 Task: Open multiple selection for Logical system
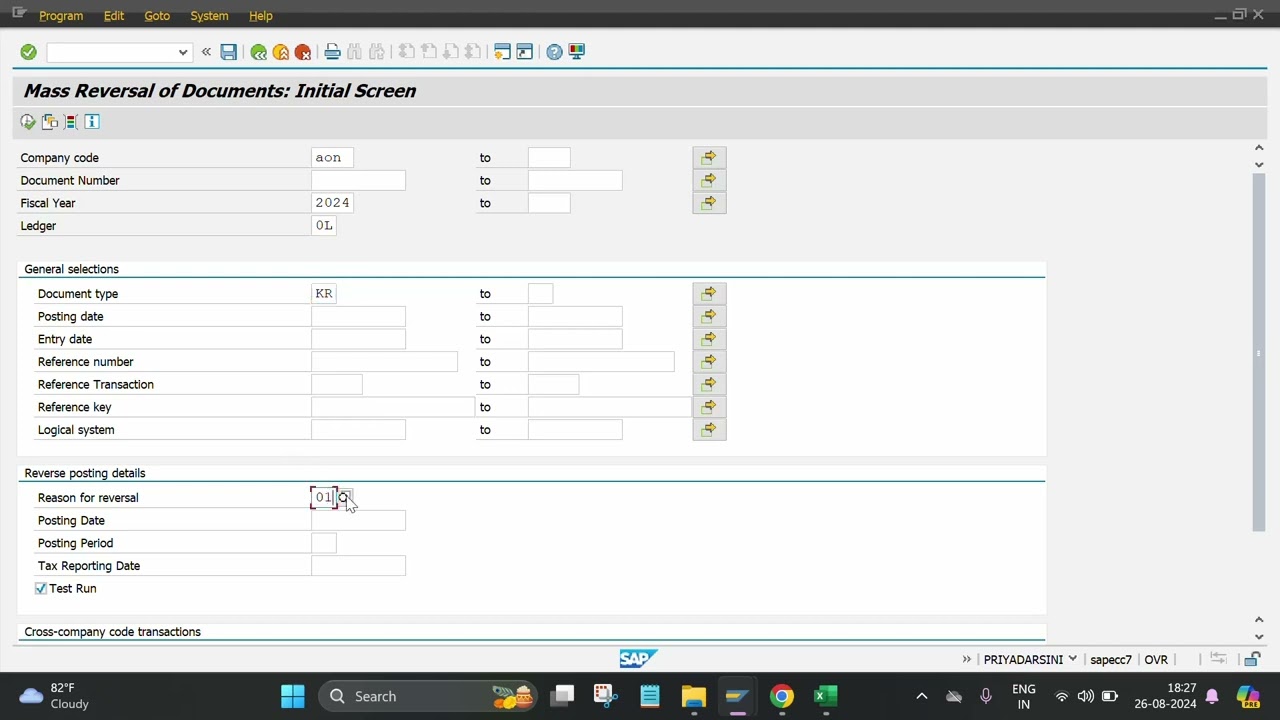(709, 430)
